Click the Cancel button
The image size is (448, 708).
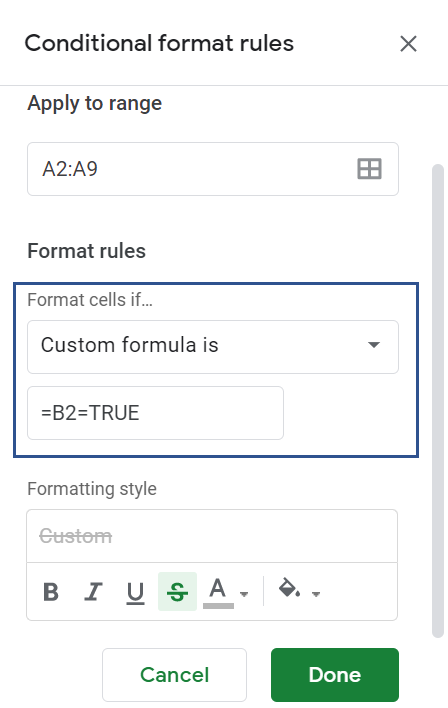point(174,675)
